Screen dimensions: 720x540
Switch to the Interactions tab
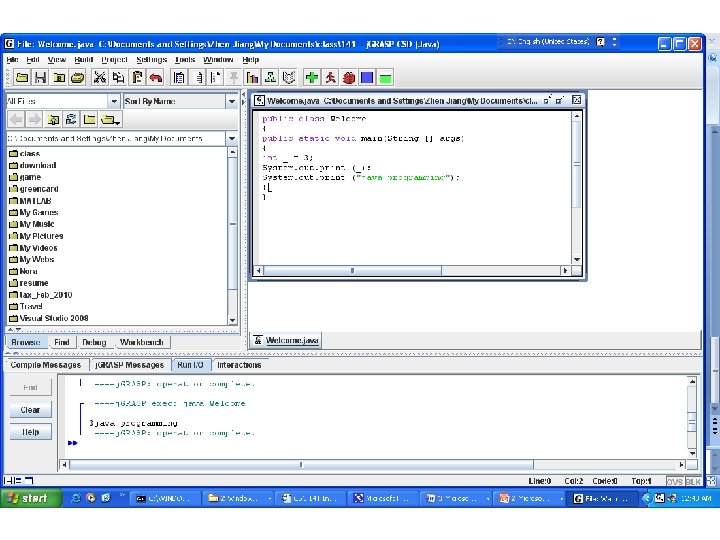239,365
